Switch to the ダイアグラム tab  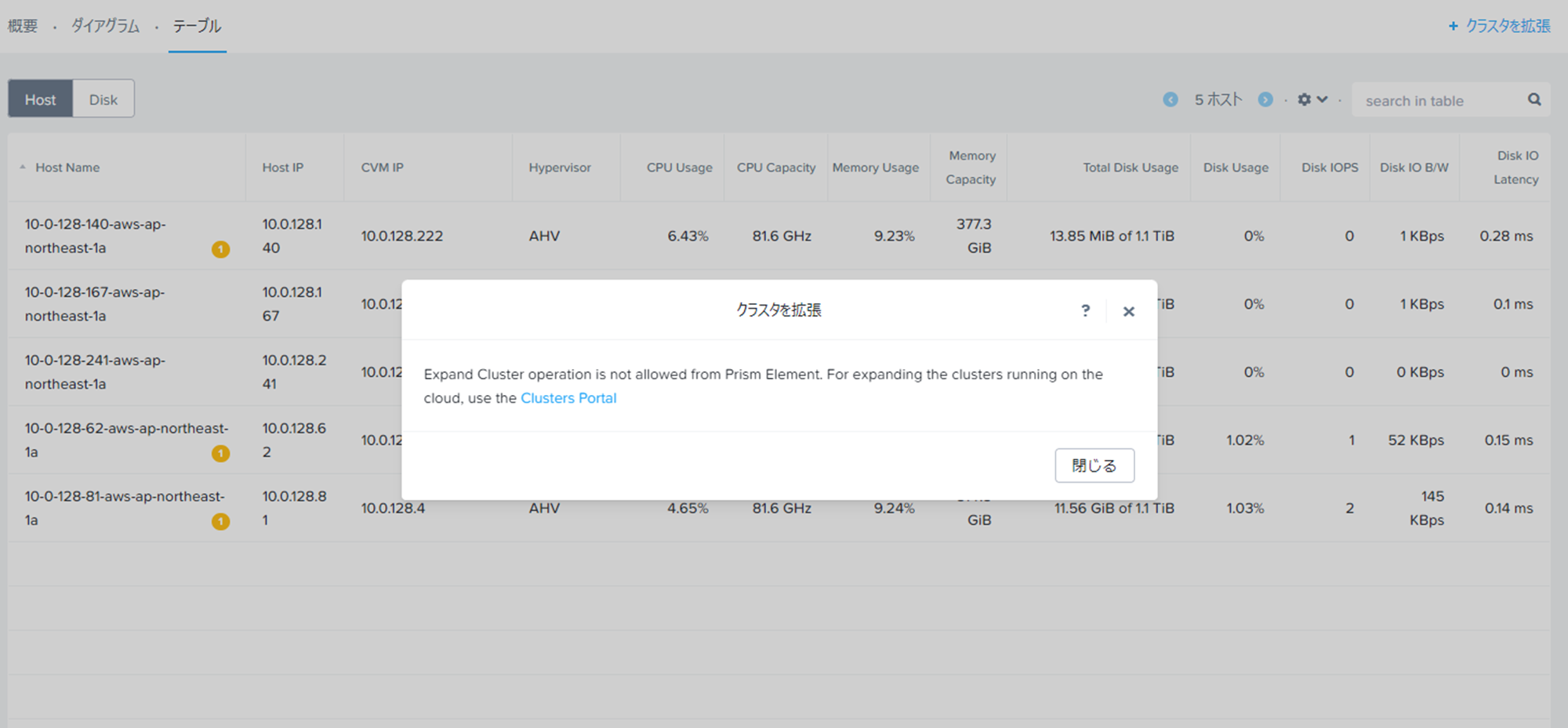tap(106, 26)
